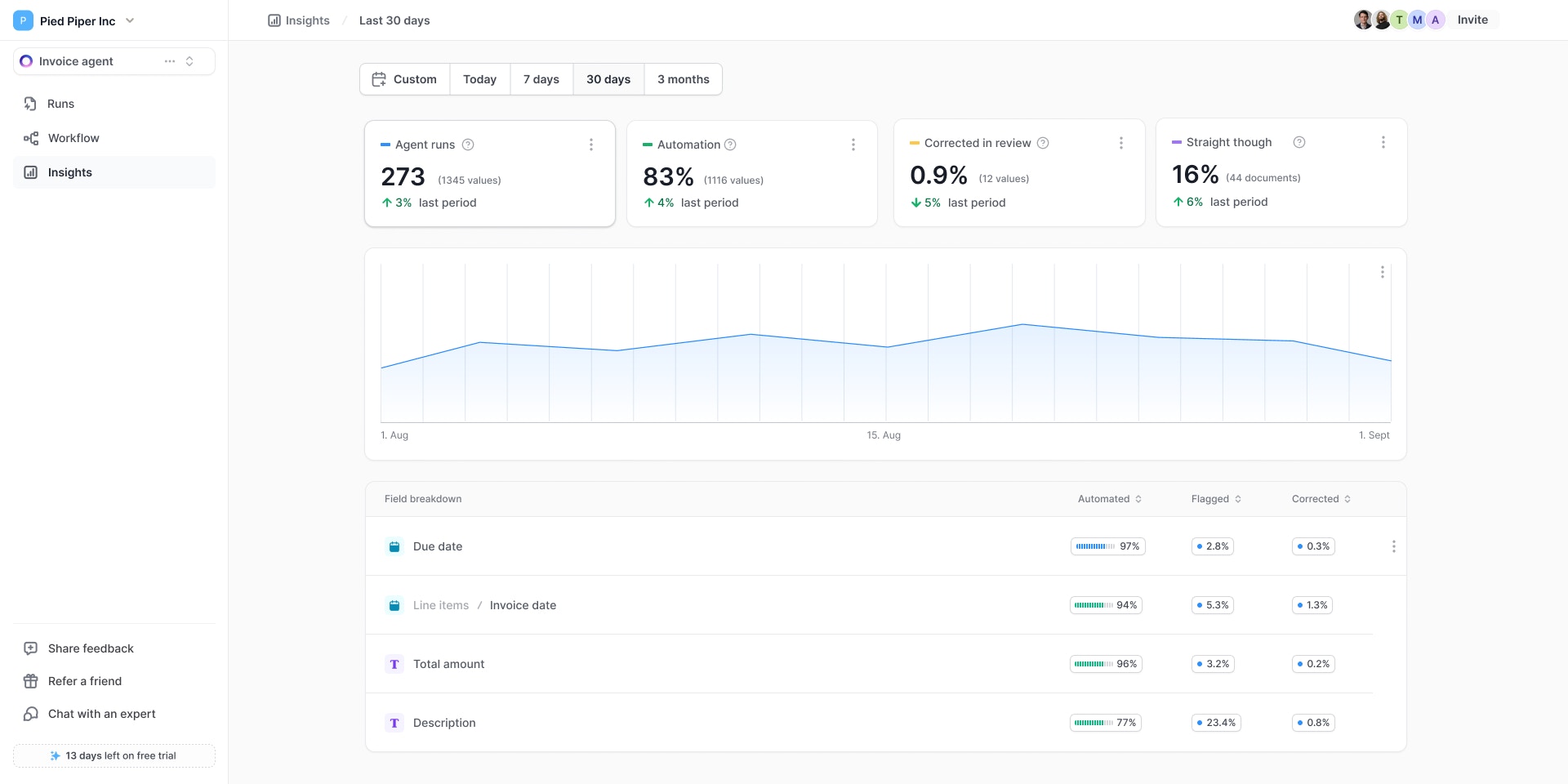1568x784 pixels.
Task: Sort by the Automated column
Action: coord(1110,499)
